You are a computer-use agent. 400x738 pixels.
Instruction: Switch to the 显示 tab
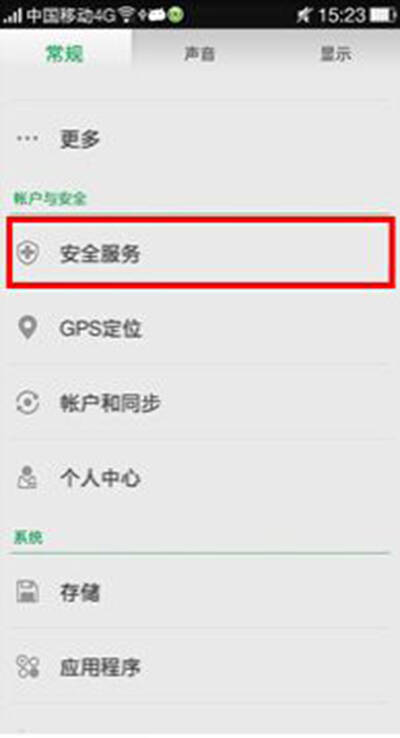tap(335, 54)
